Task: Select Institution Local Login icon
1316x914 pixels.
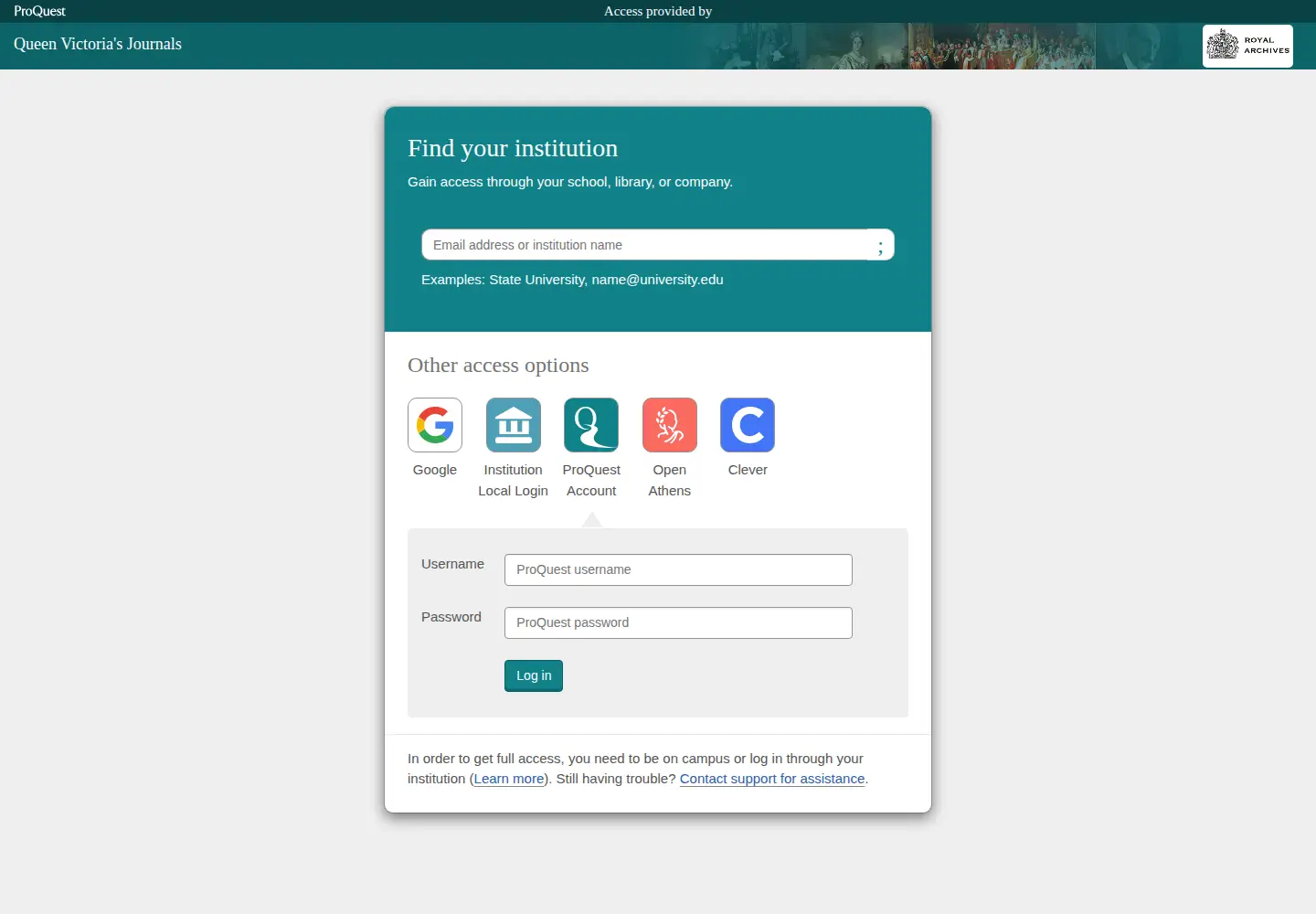Action: pos(514,425)
